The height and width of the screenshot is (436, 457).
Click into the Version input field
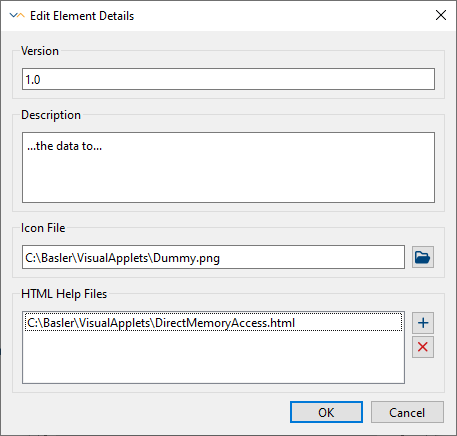[x=228, y=79]
